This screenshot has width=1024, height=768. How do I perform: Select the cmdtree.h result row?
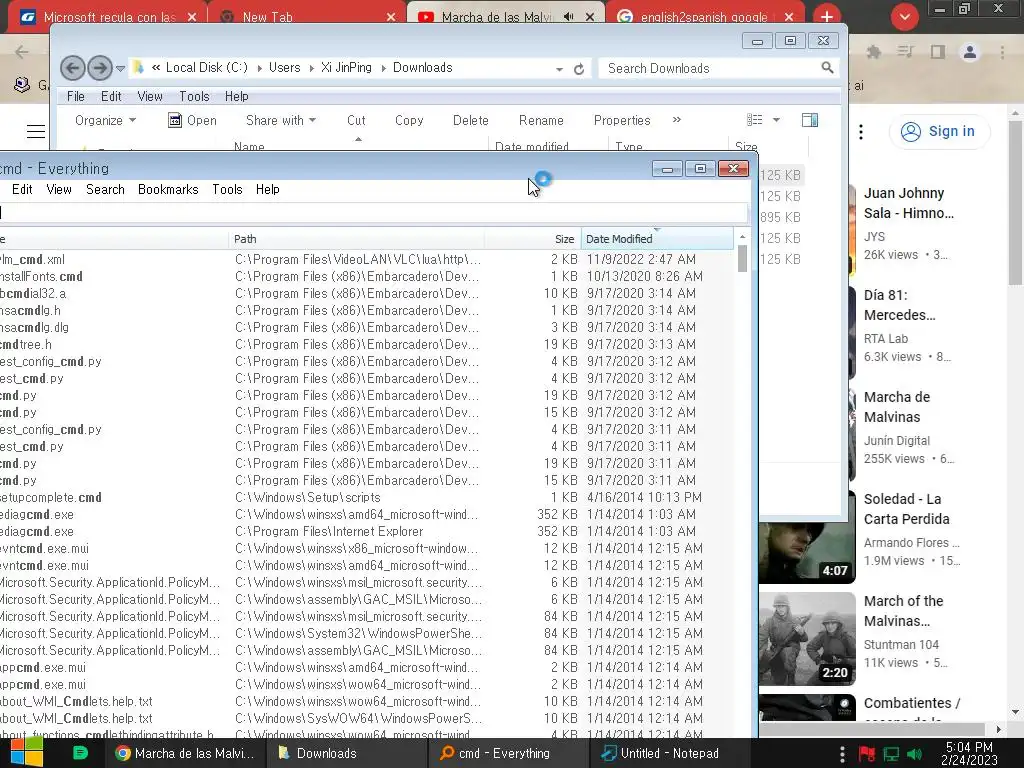click(367, 344)
